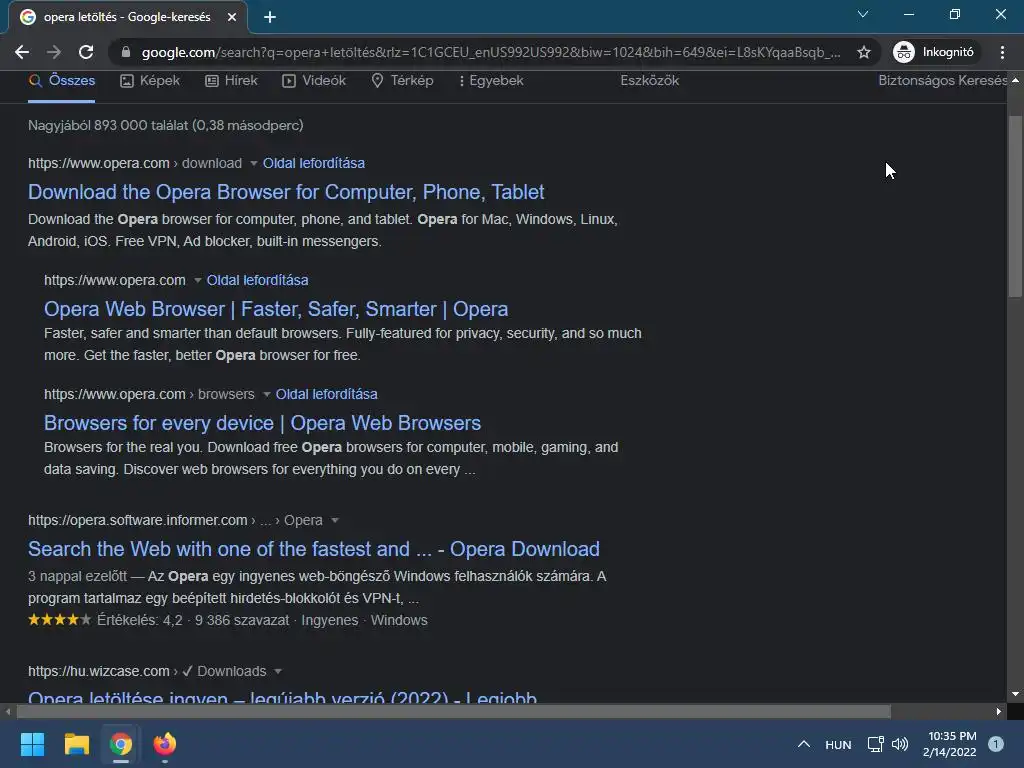1024x768 pixels.
Task: Click Oldal lefordítása for the download result
Action: pos(313,163)
